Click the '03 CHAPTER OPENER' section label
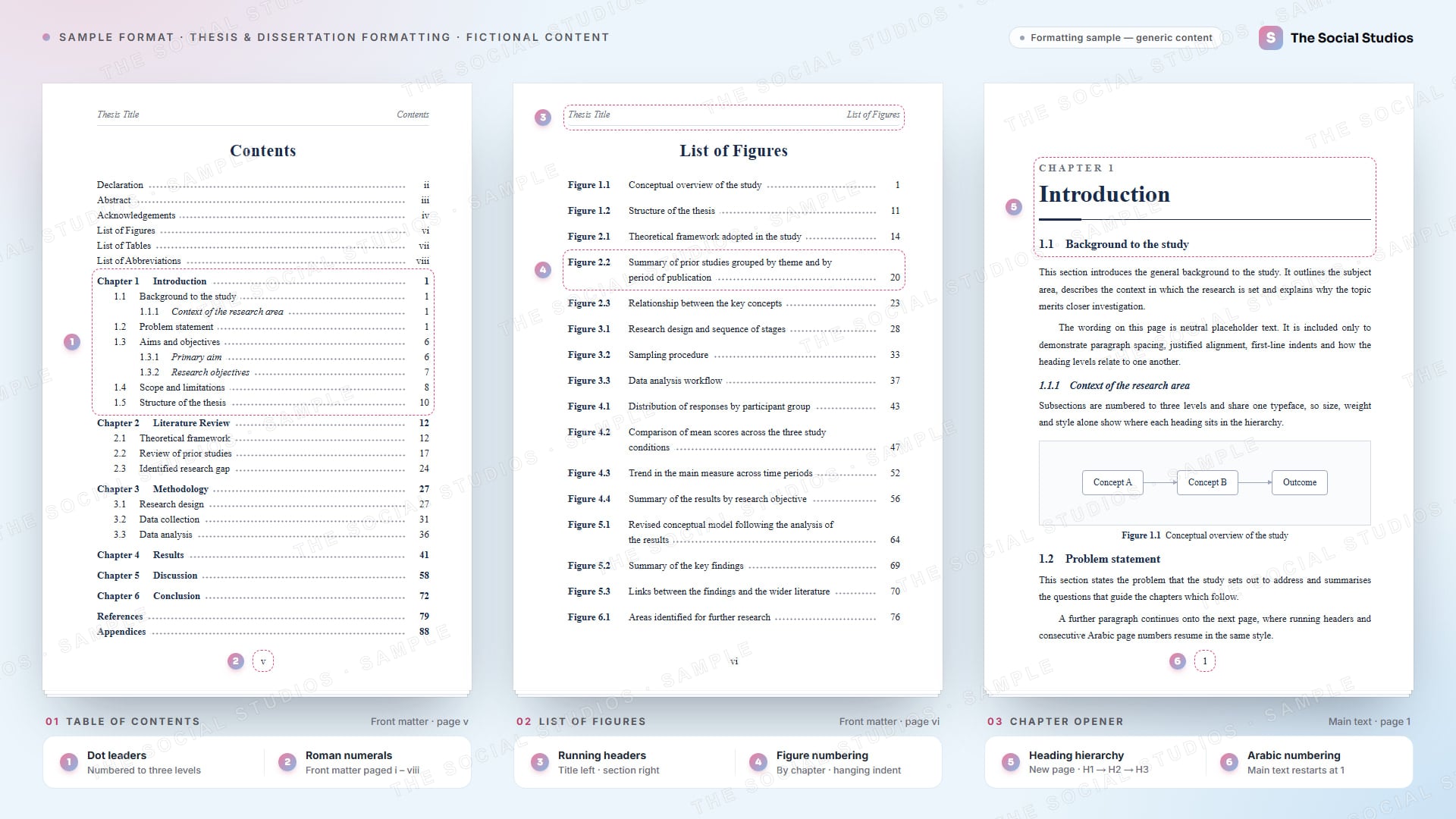This screenshot has width=1456, height=819. (1055, 721)
